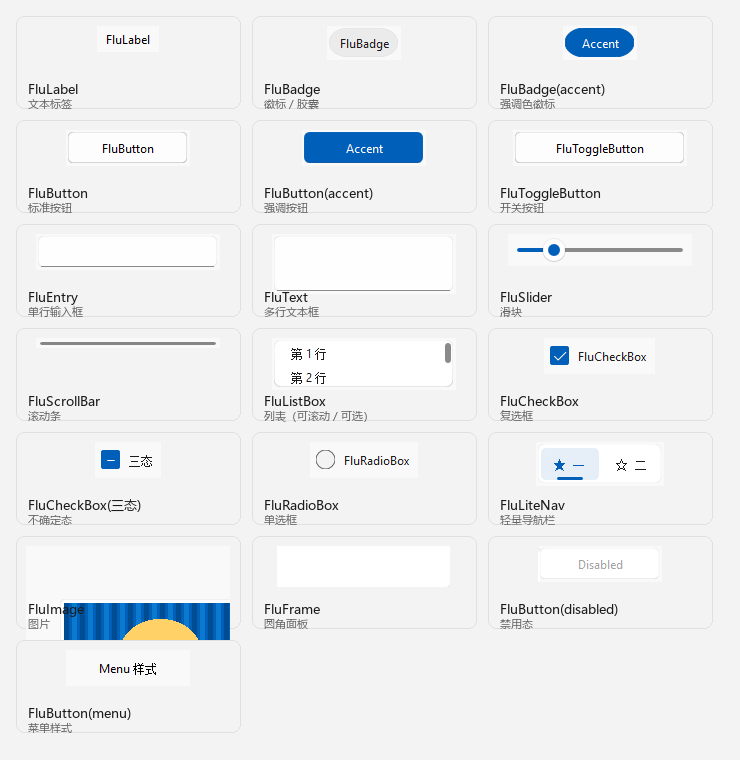
Task: Click the 文本标签 subtitle
Action: click(50, 104)
